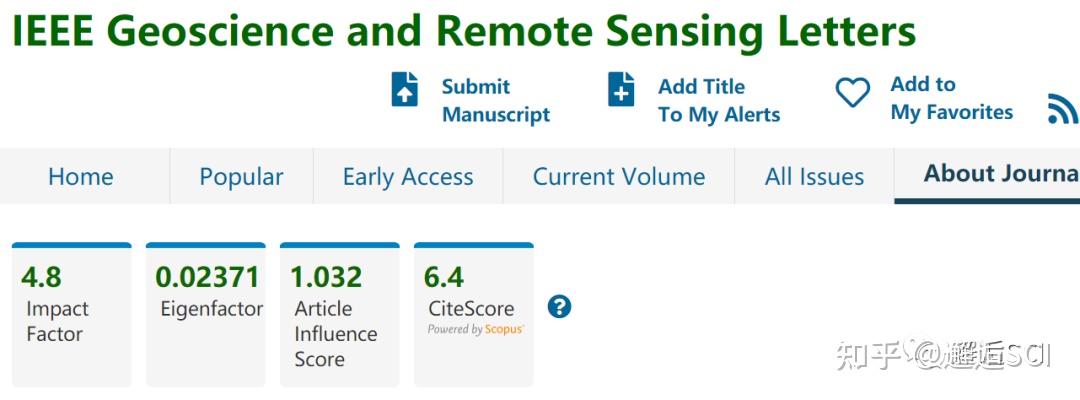This screenshot has height=400, width=1080.
Task: Click the IEEE Geoscience journal title heading
Action: click(x=463, y=32)
